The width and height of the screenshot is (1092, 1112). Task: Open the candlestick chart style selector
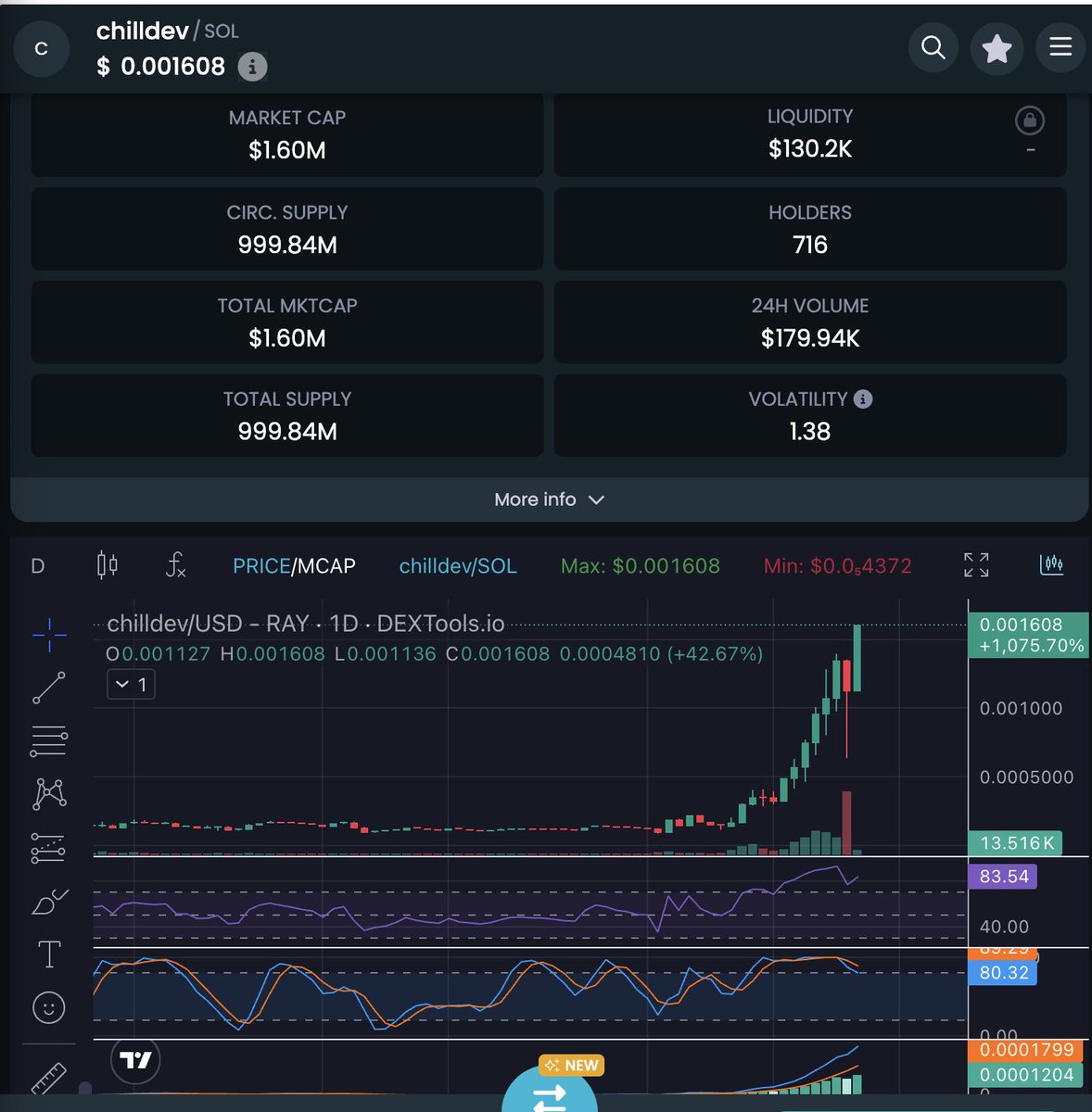coord(108,565)
